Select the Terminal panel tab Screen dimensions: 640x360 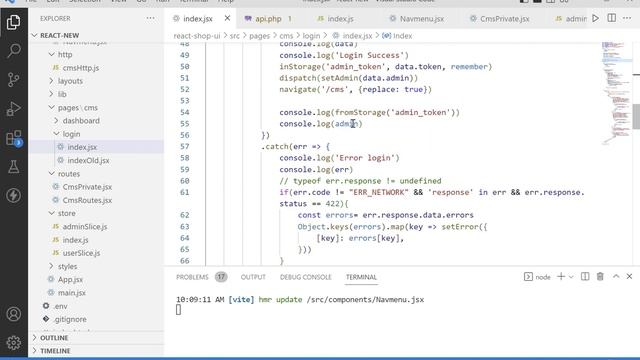point(361,277)
